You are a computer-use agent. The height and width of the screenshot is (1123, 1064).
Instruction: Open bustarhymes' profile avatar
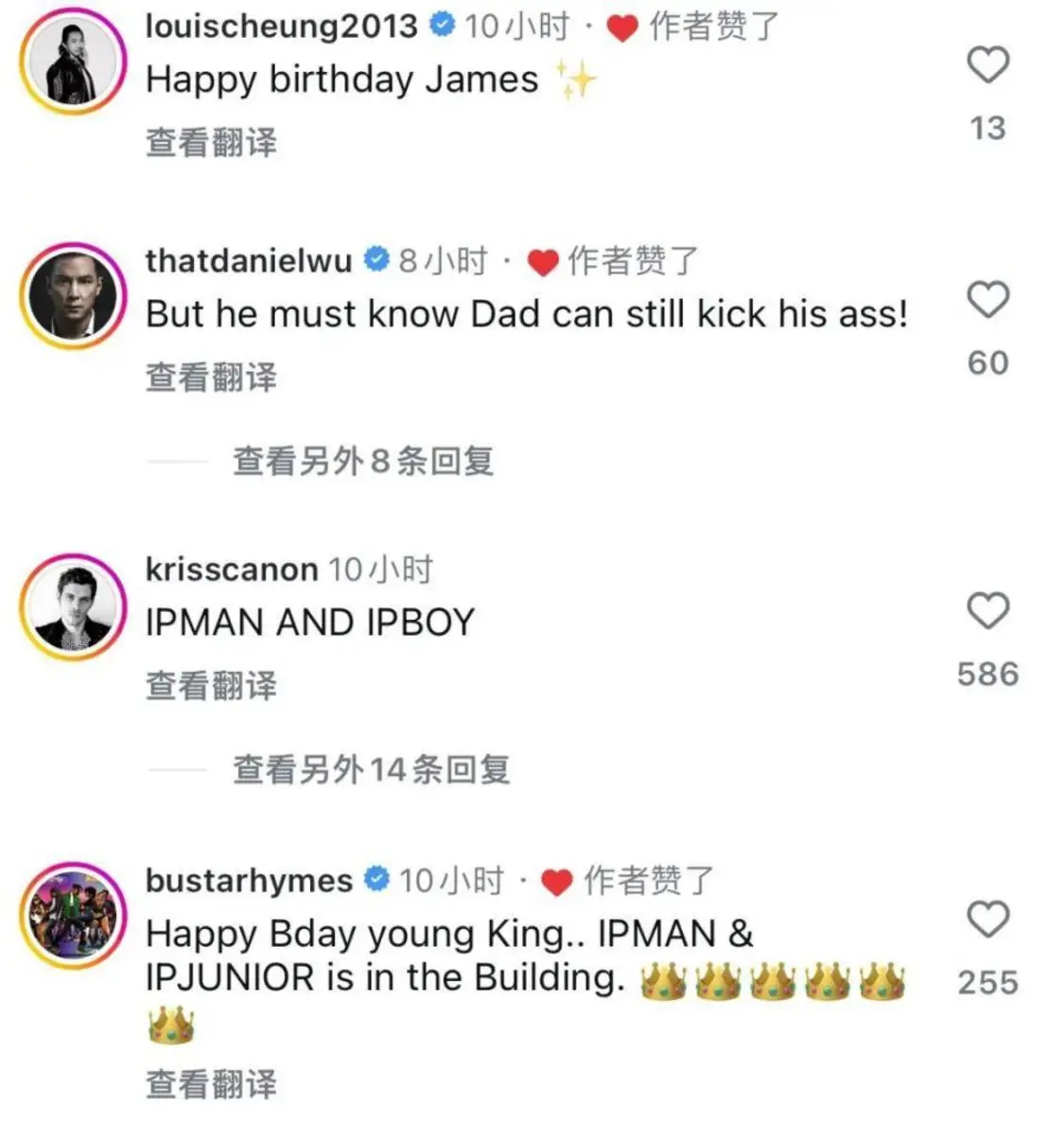pos(73,915)
